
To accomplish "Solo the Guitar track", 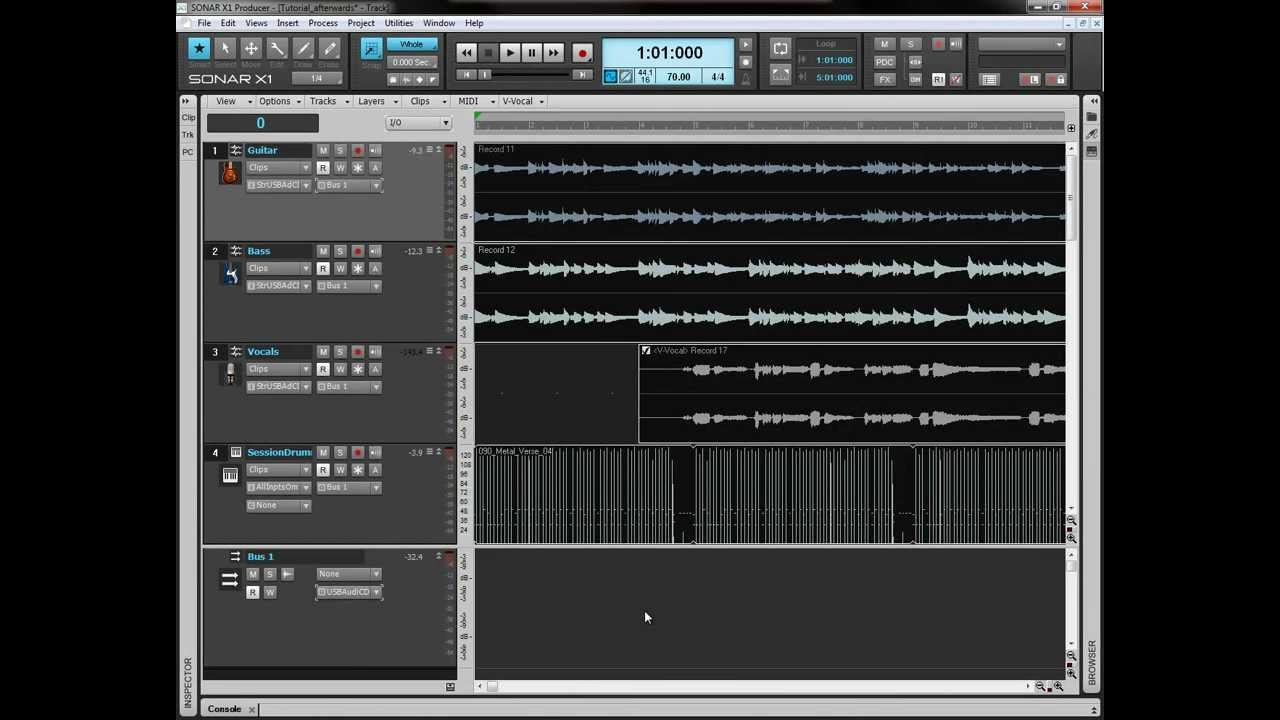I will (340, 151).
